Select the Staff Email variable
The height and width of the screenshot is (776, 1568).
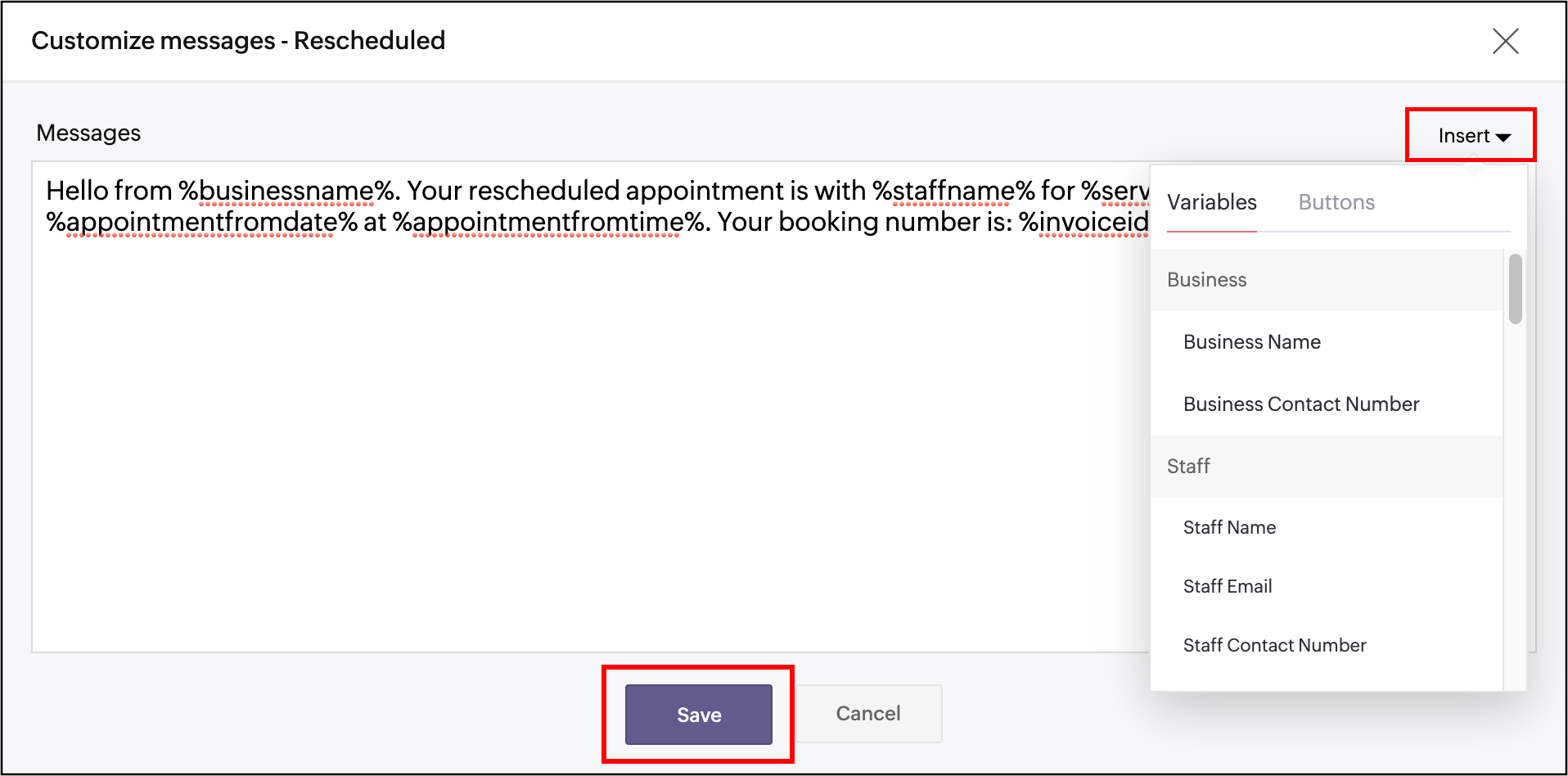coord(1227,587)
